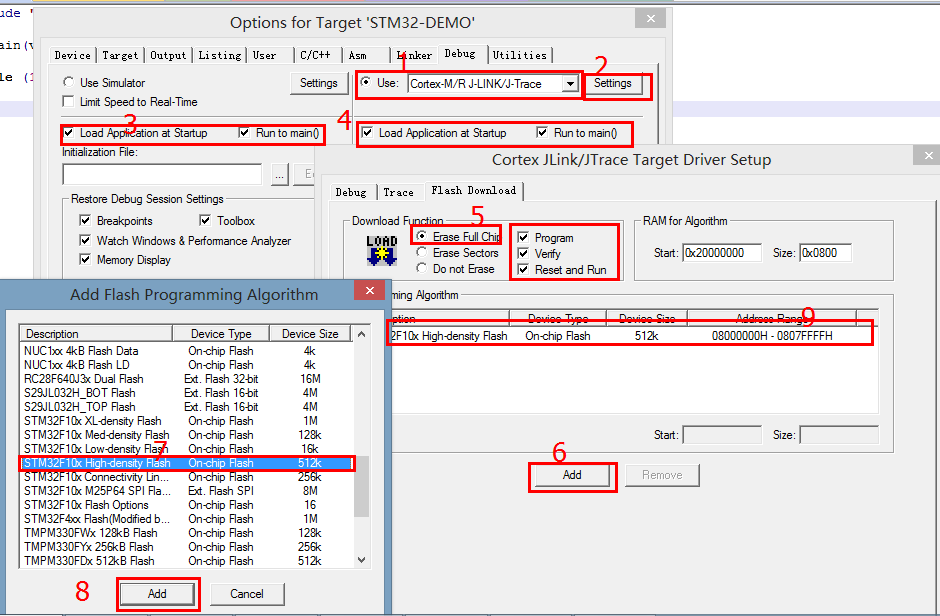Screen dimensions: 940x616
Task: Switch to the Target tab
Action: [x=120, y=55]
